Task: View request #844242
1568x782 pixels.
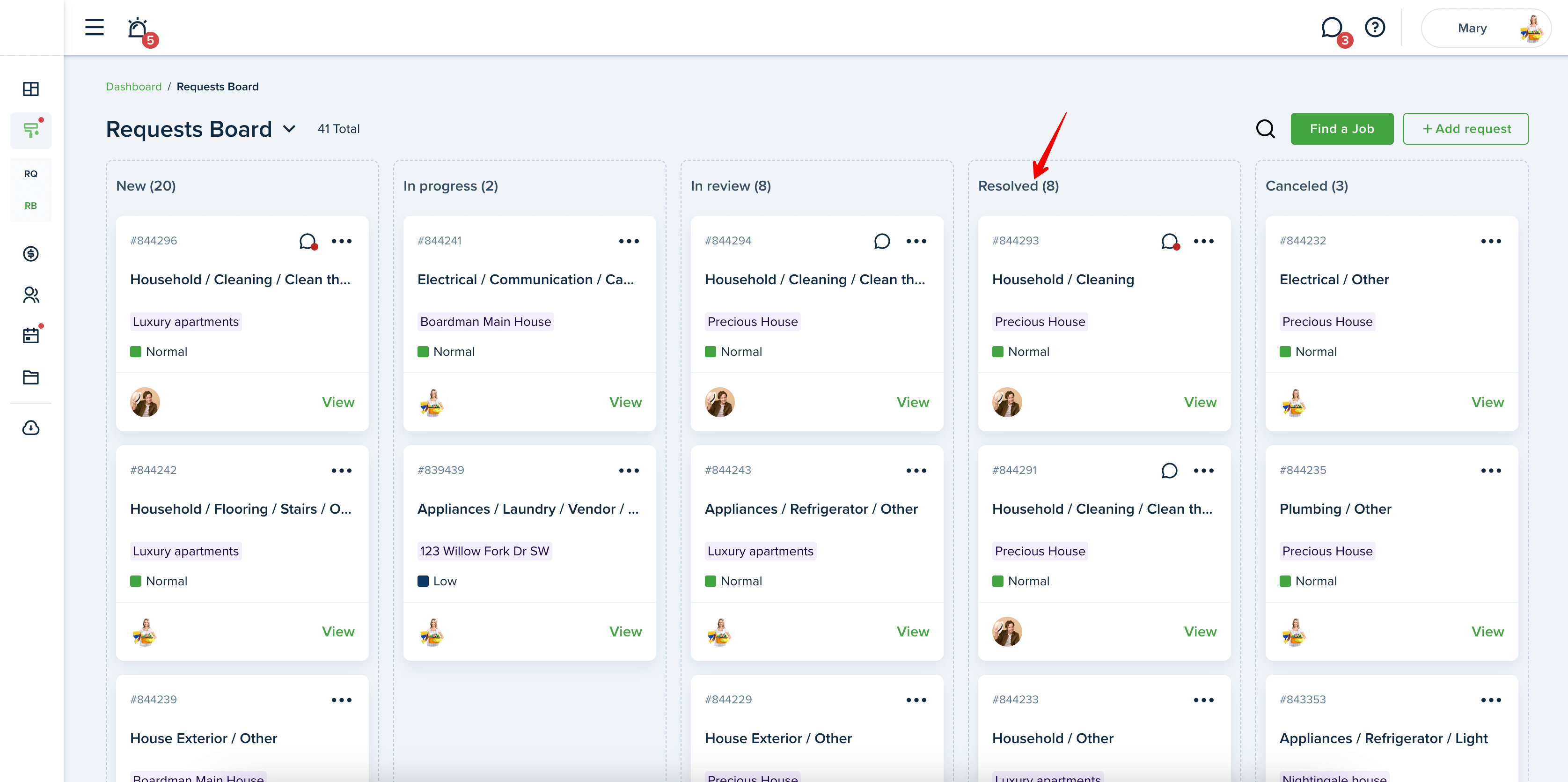Action: click(x=338, y=632)
